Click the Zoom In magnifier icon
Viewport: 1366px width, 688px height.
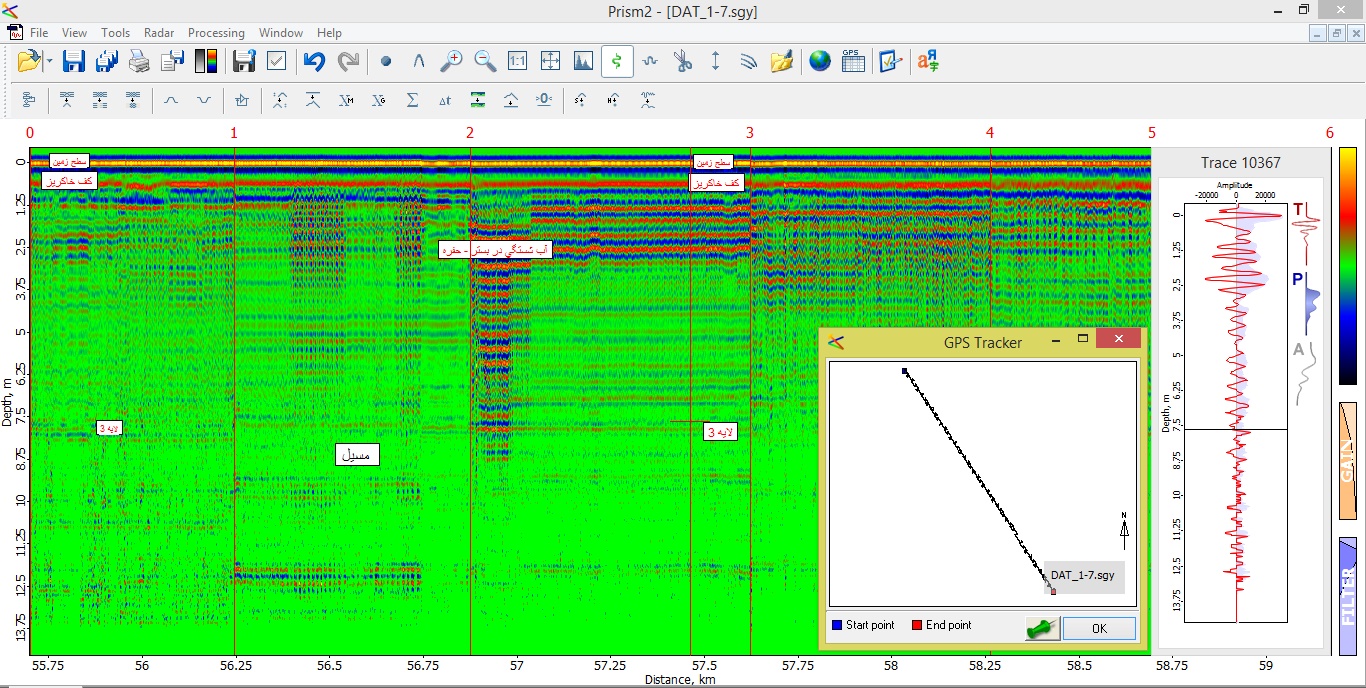[452, 61]
